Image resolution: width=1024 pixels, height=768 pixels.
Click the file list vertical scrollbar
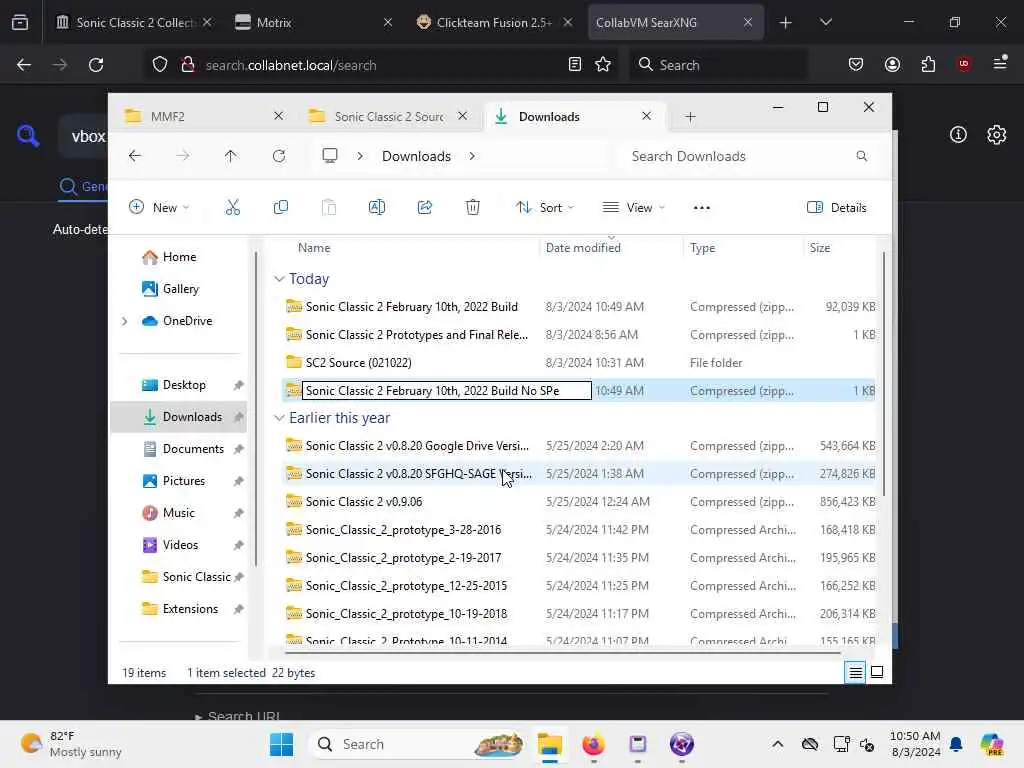(x=884, y=374)
